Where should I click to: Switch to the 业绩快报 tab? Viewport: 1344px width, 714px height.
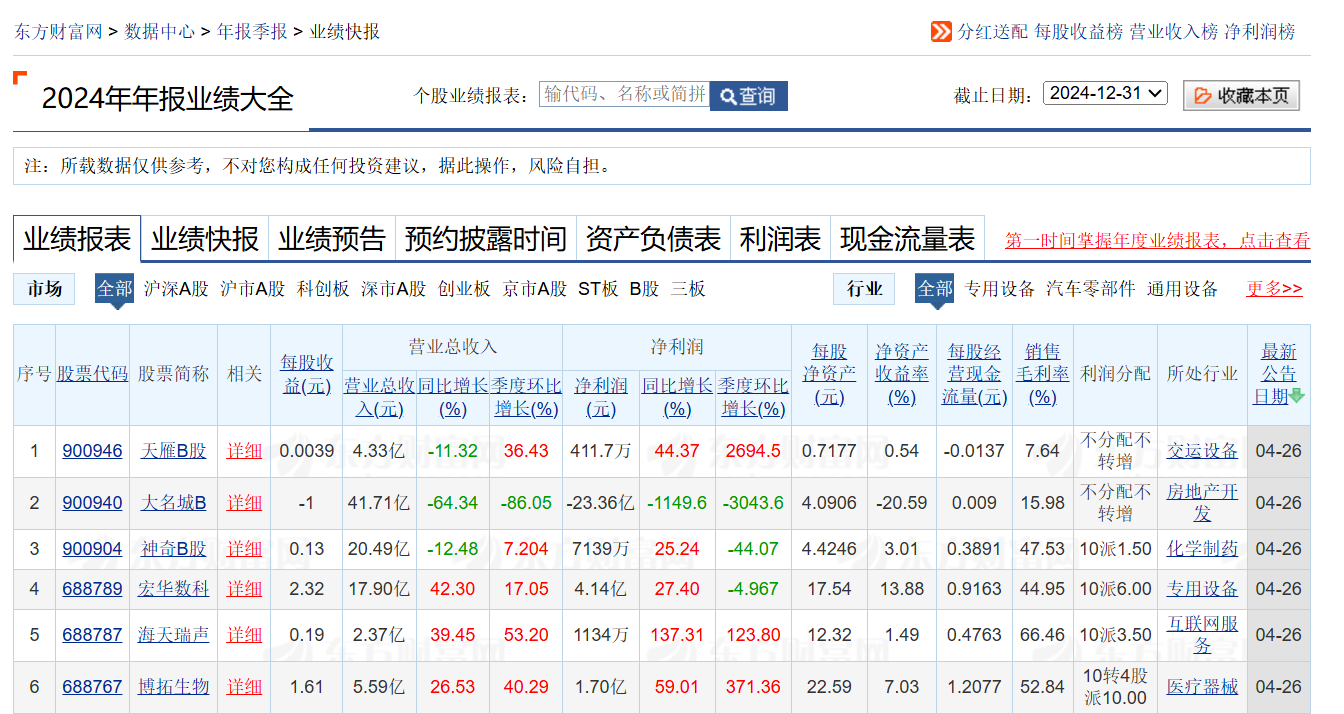pyautogui.click(x=204, y=240)
